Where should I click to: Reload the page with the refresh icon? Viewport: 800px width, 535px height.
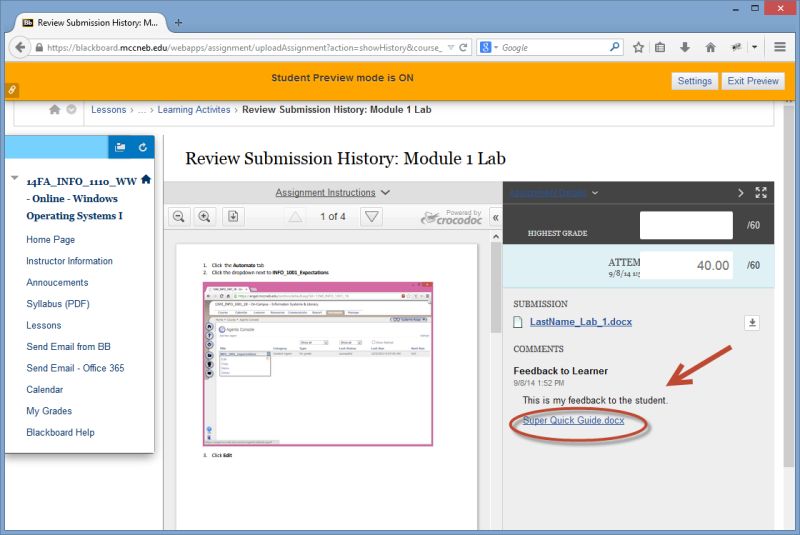point(463,47)
